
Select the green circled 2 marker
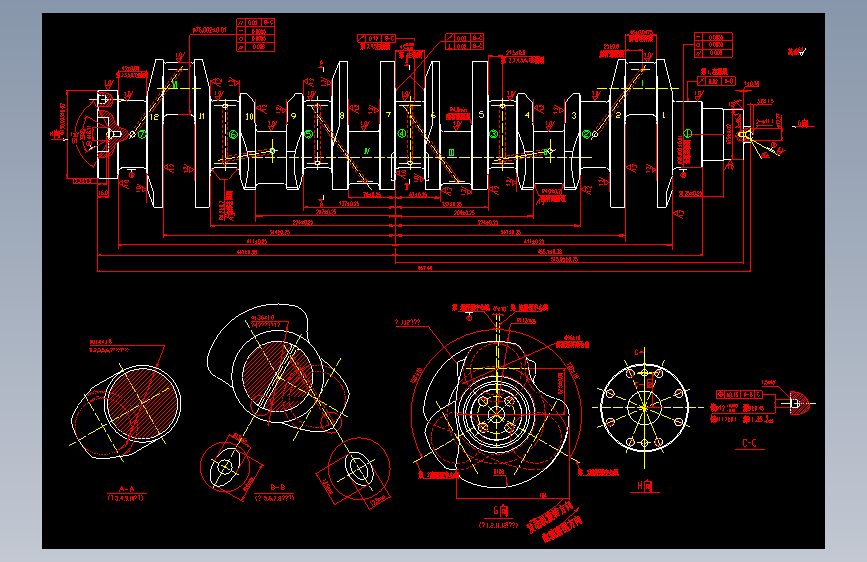[586, 134]
